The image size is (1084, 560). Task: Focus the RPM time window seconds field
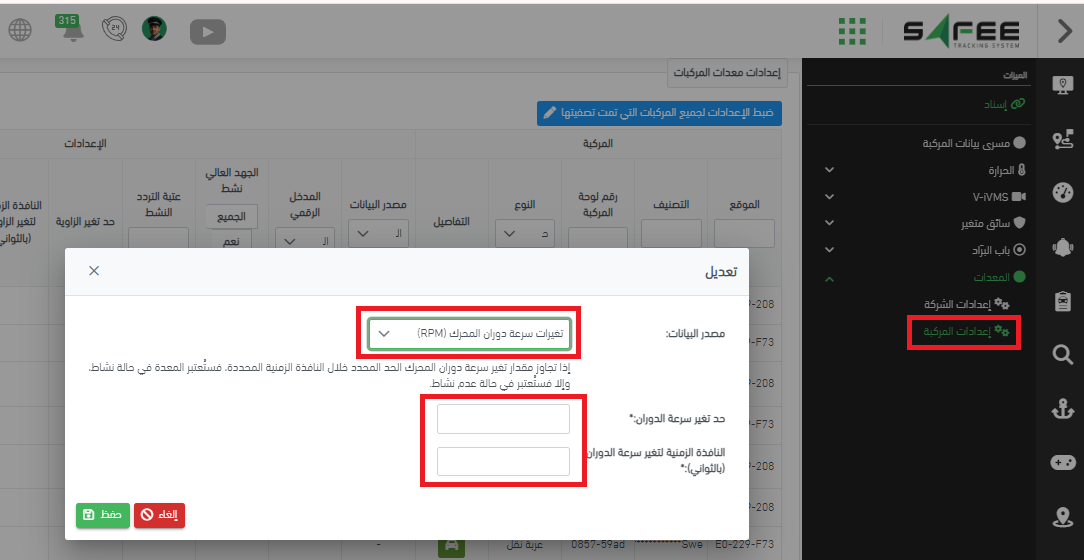[503, 461]
